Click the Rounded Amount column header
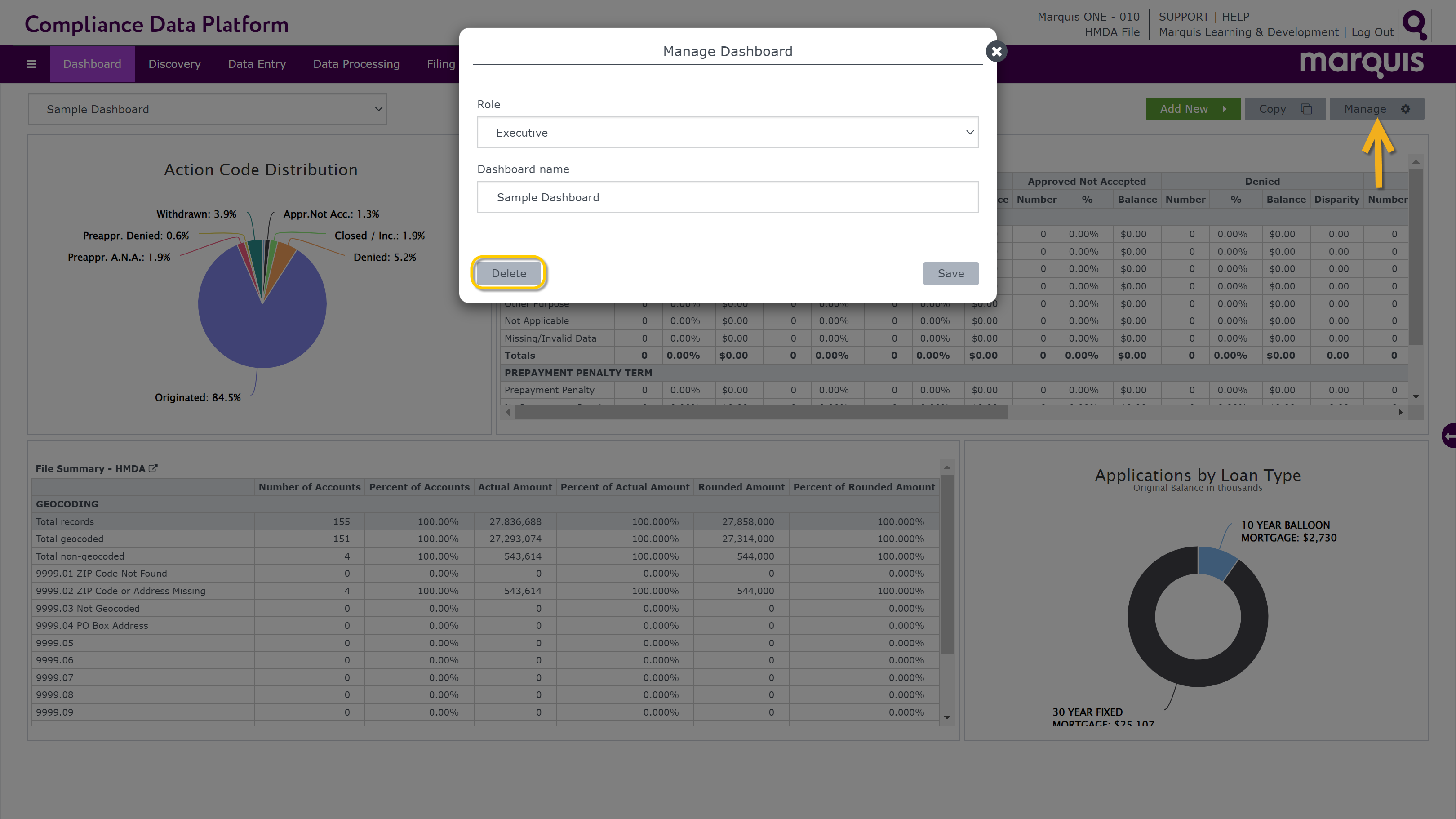This screenshot has height=819, width=1456. (741, 487)
